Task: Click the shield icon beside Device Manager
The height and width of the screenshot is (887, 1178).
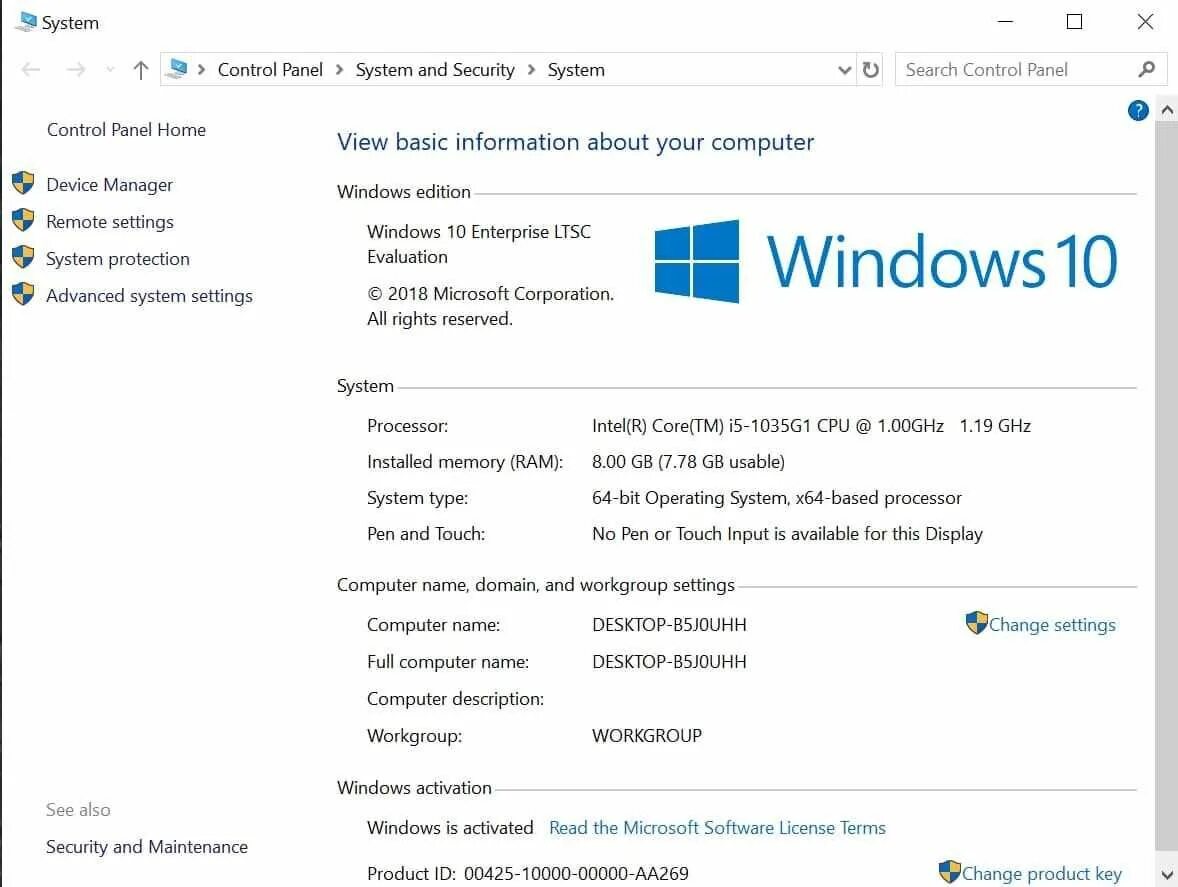Action: 23,183
